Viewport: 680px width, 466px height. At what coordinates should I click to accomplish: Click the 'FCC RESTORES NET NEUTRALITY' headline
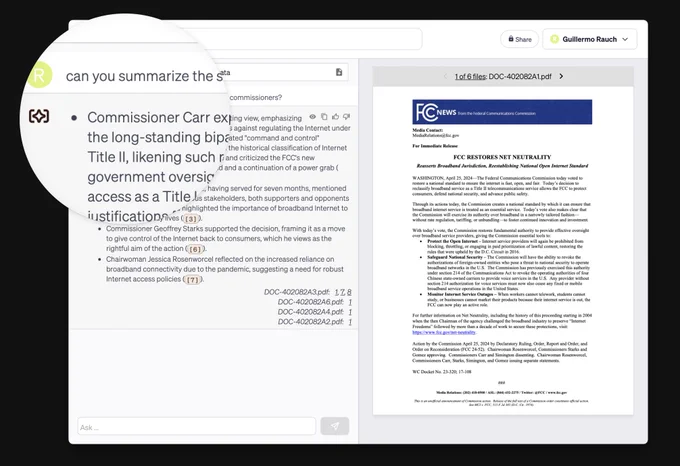click(502, 157)
